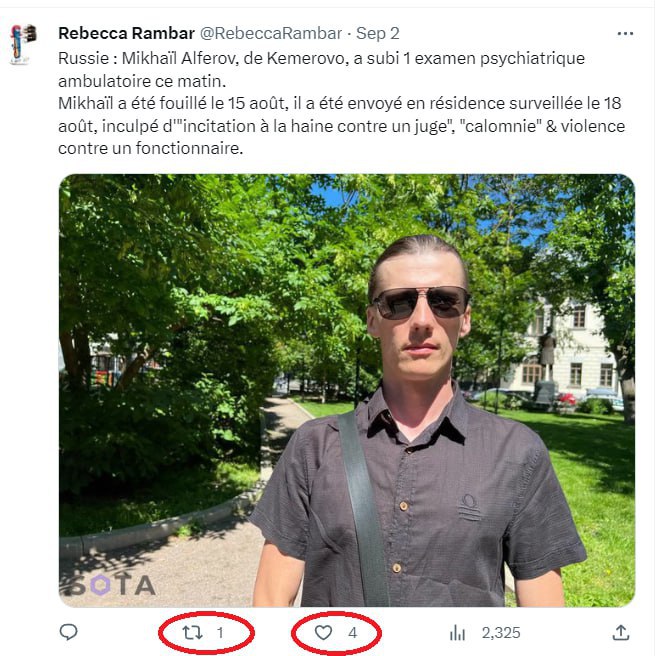
Task: Click the retweet count number 1
Action: (x=220, y=633)
